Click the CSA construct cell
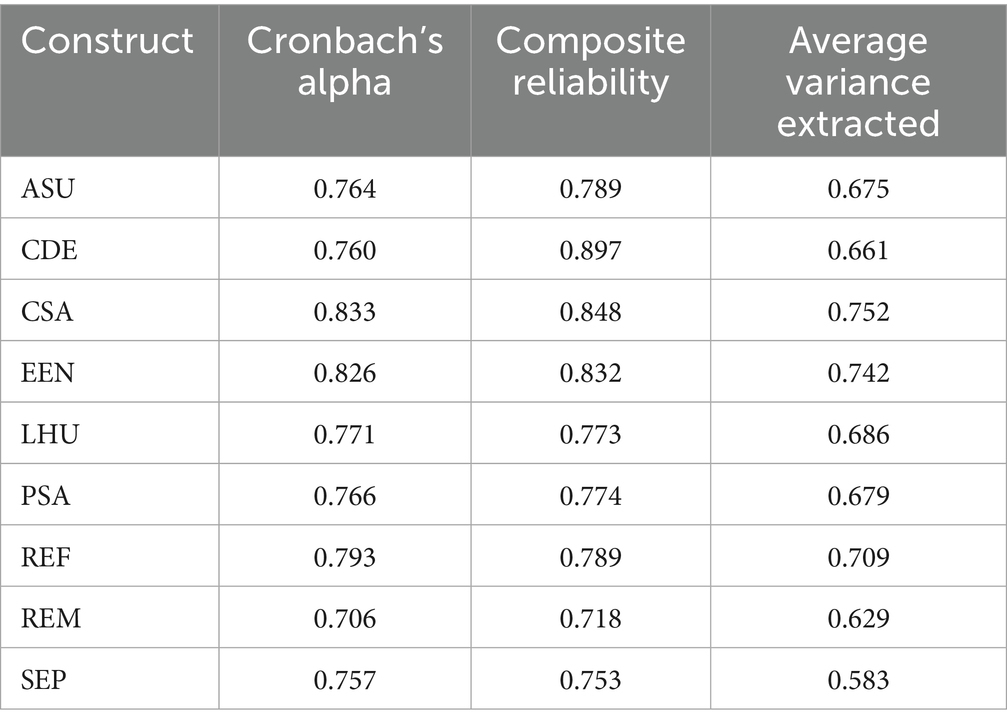 point(47,312)
